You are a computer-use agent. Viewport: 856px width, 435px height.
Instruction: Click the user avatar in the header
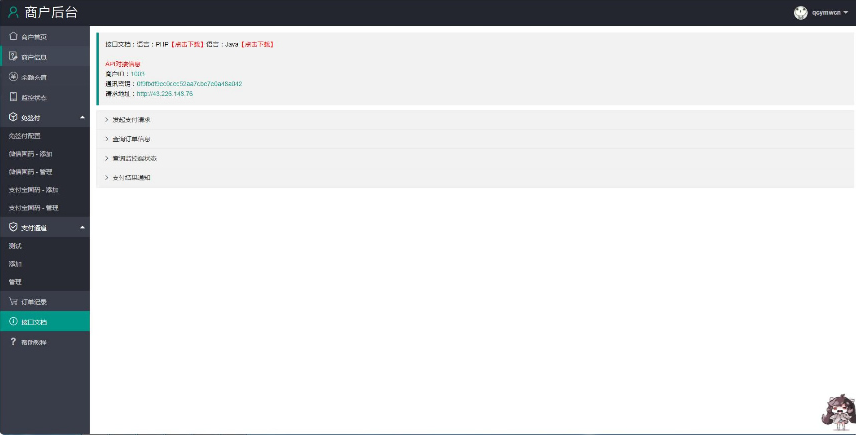[x=800, y=13]
